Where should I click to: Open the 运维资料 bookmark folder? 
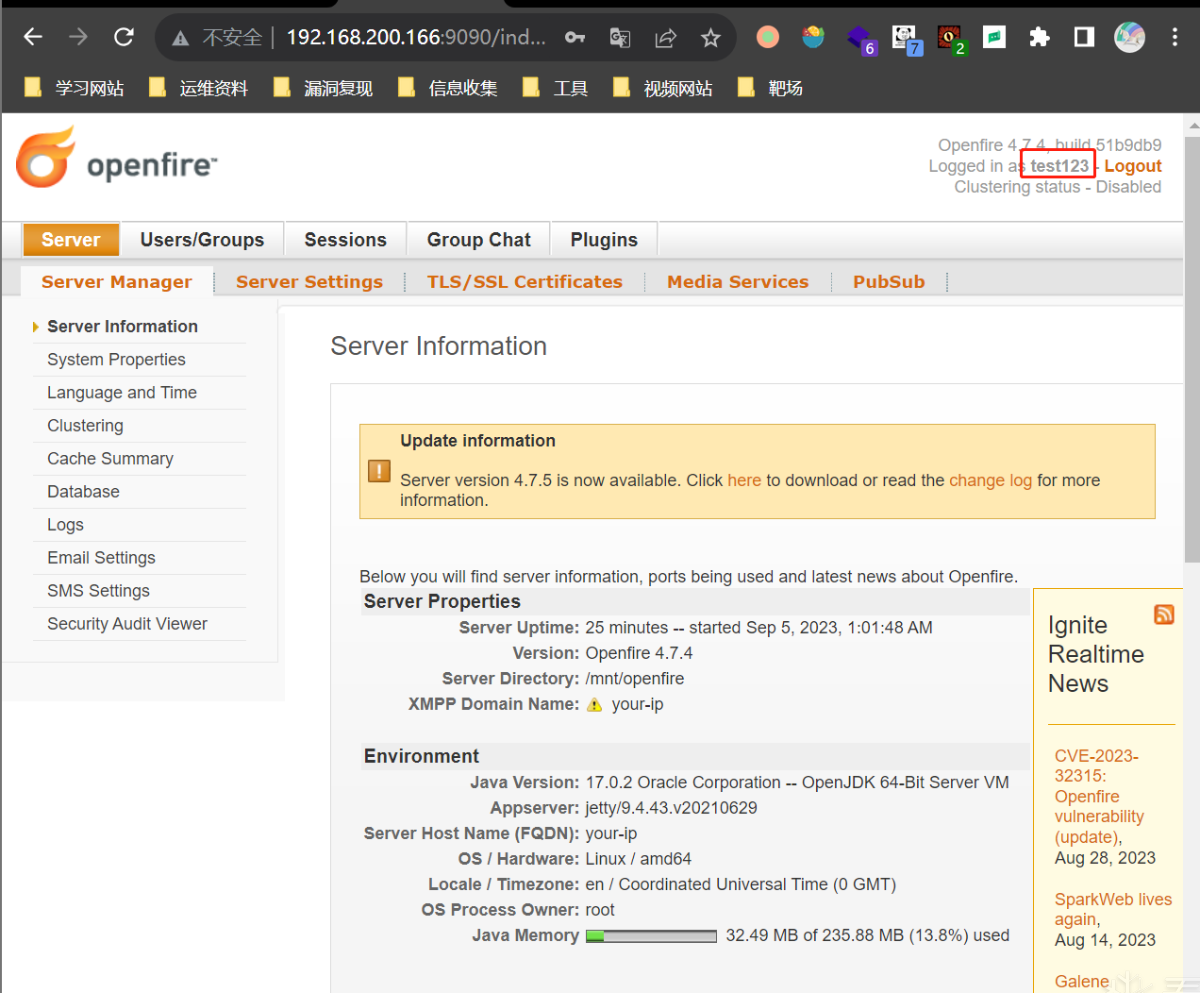tap(199, 88)
